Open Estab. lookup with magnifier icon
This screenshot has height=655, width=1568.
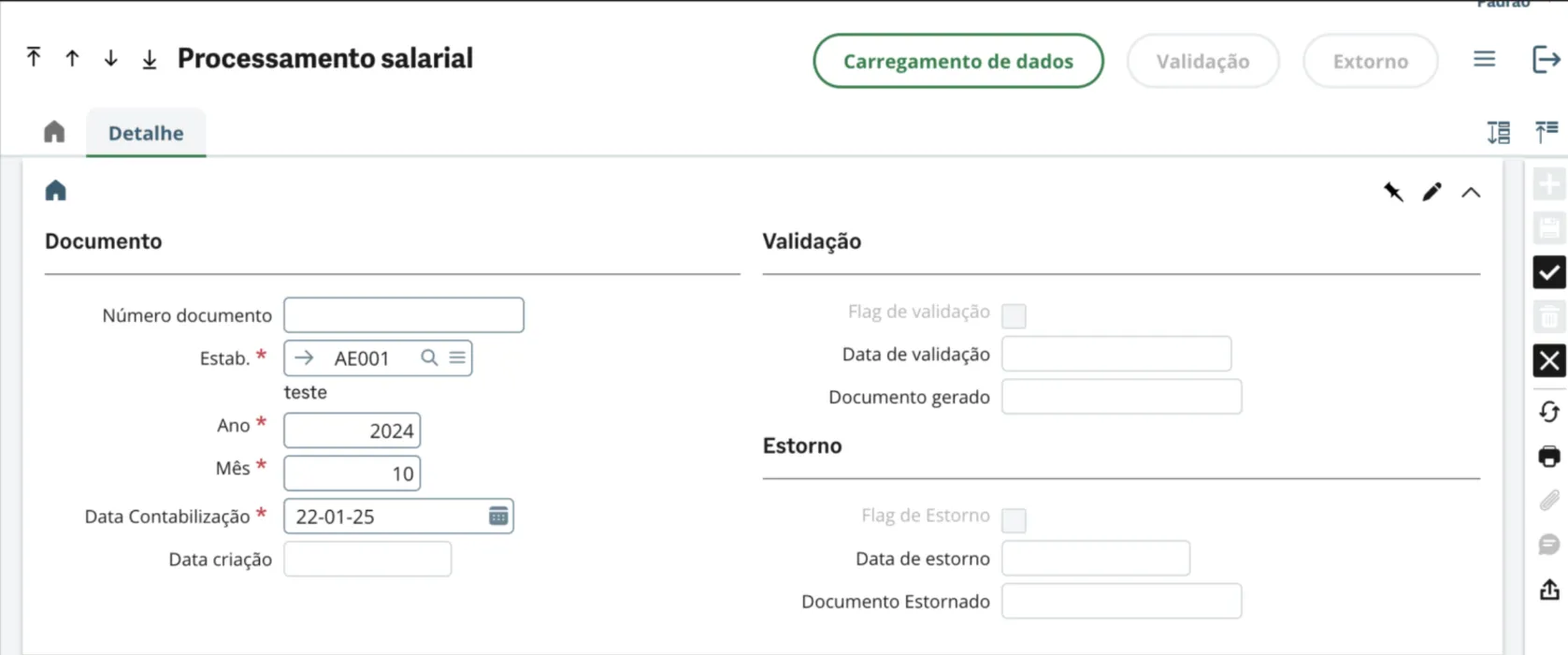click(x=429, y=357)
